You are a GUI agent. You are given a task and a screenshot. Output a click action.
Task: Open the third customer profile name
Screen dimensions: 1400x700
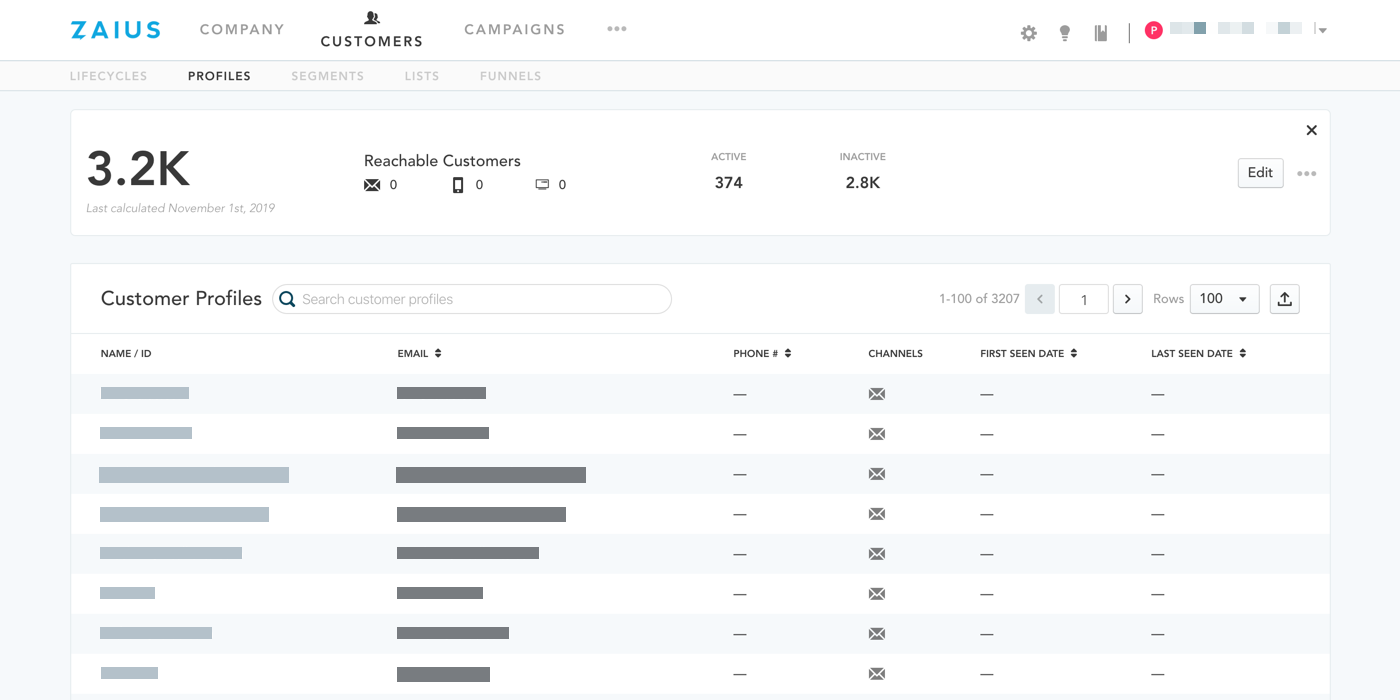(194, 475)
